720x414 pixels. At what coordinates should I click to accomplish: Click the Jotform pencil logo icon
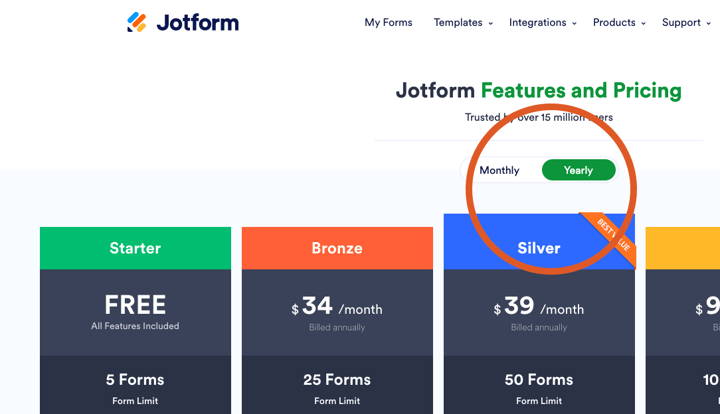[x=137, y=22]
